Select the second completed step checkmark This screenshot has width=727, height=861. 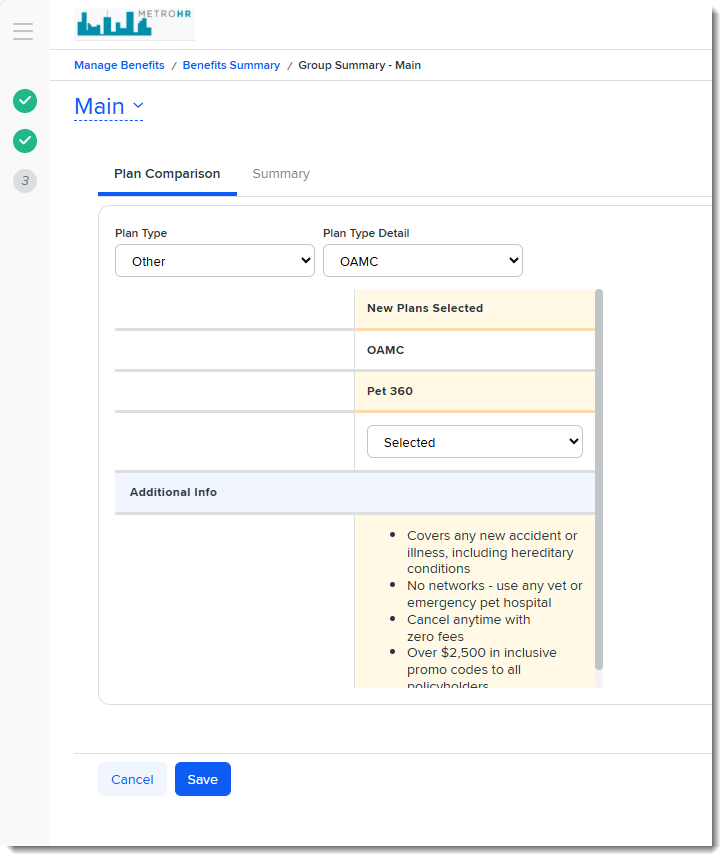coord(25,141)
